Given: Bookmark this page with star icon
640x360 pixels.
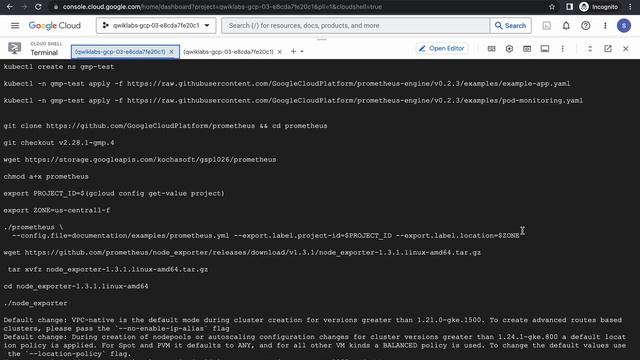Looking at the screenshot, I should pyautogui.click(x=552, y=7).
